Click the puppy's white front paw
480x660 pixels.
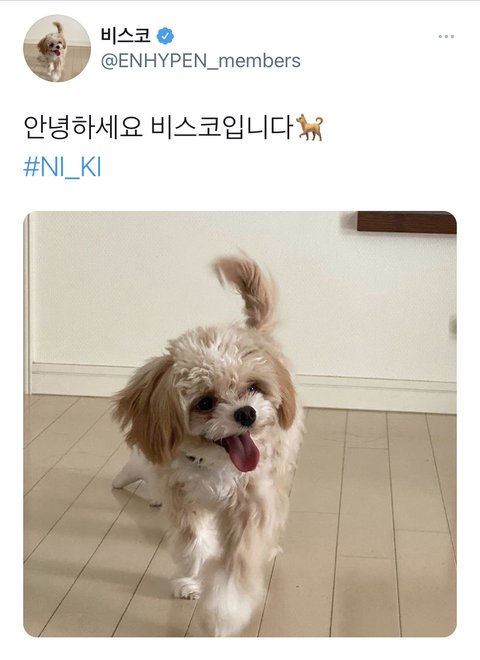click(x=188, y=588)
